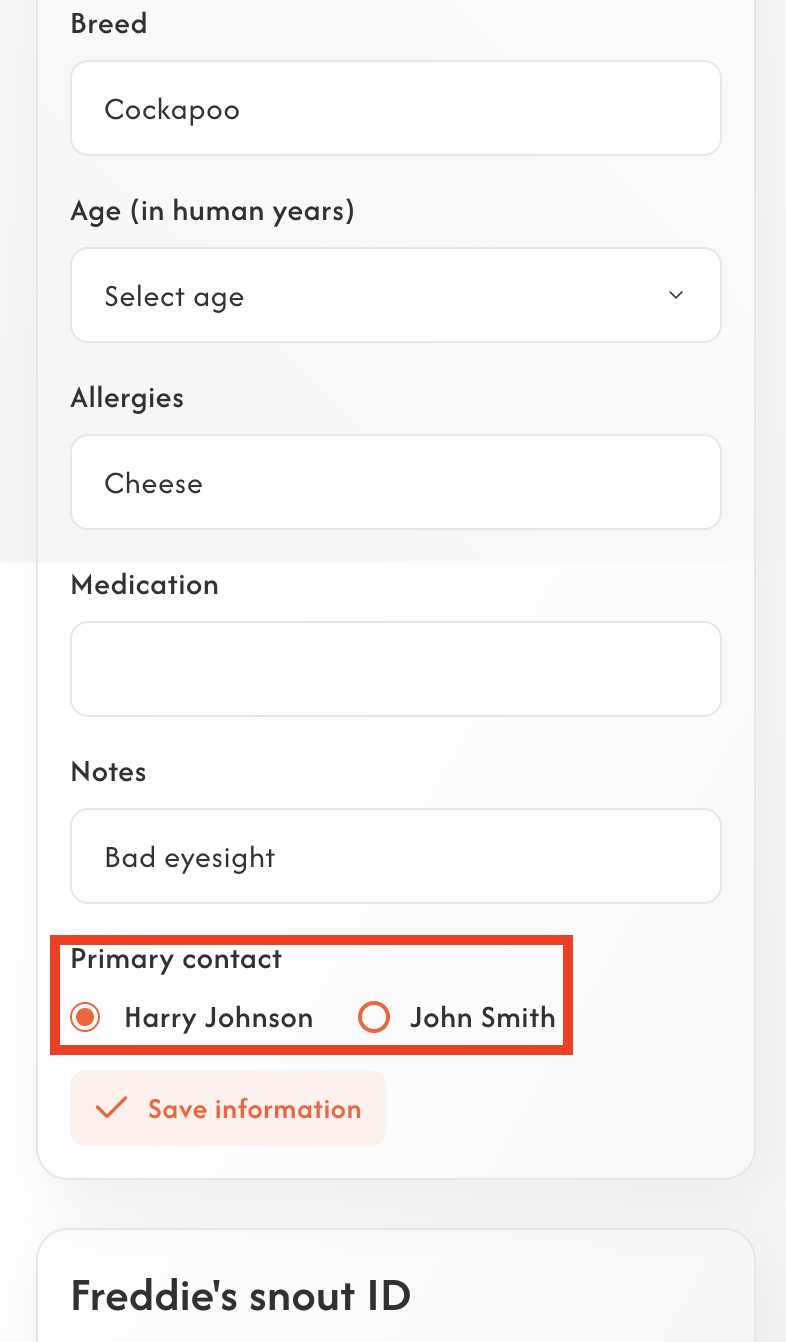Click the Allergies label text

(127, 398)
